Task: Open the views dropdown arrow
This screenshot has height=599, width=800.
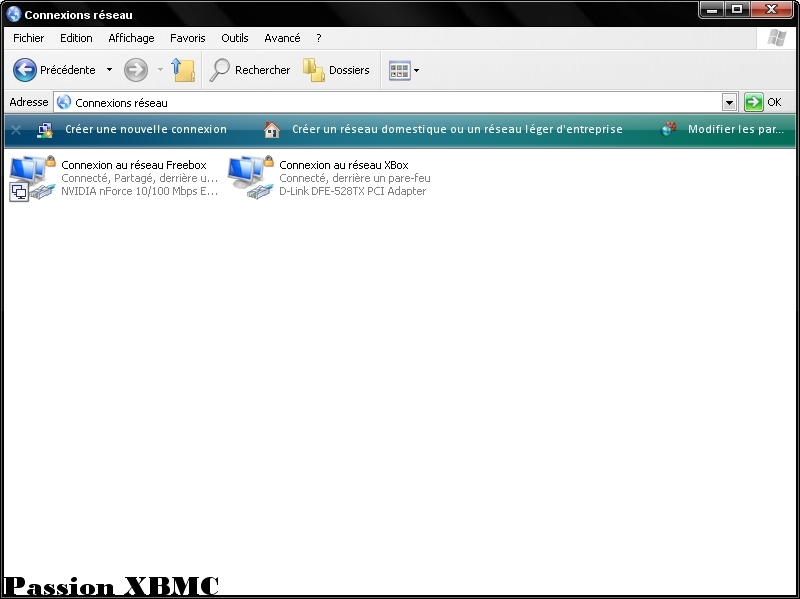Action: tap(416, 70)
